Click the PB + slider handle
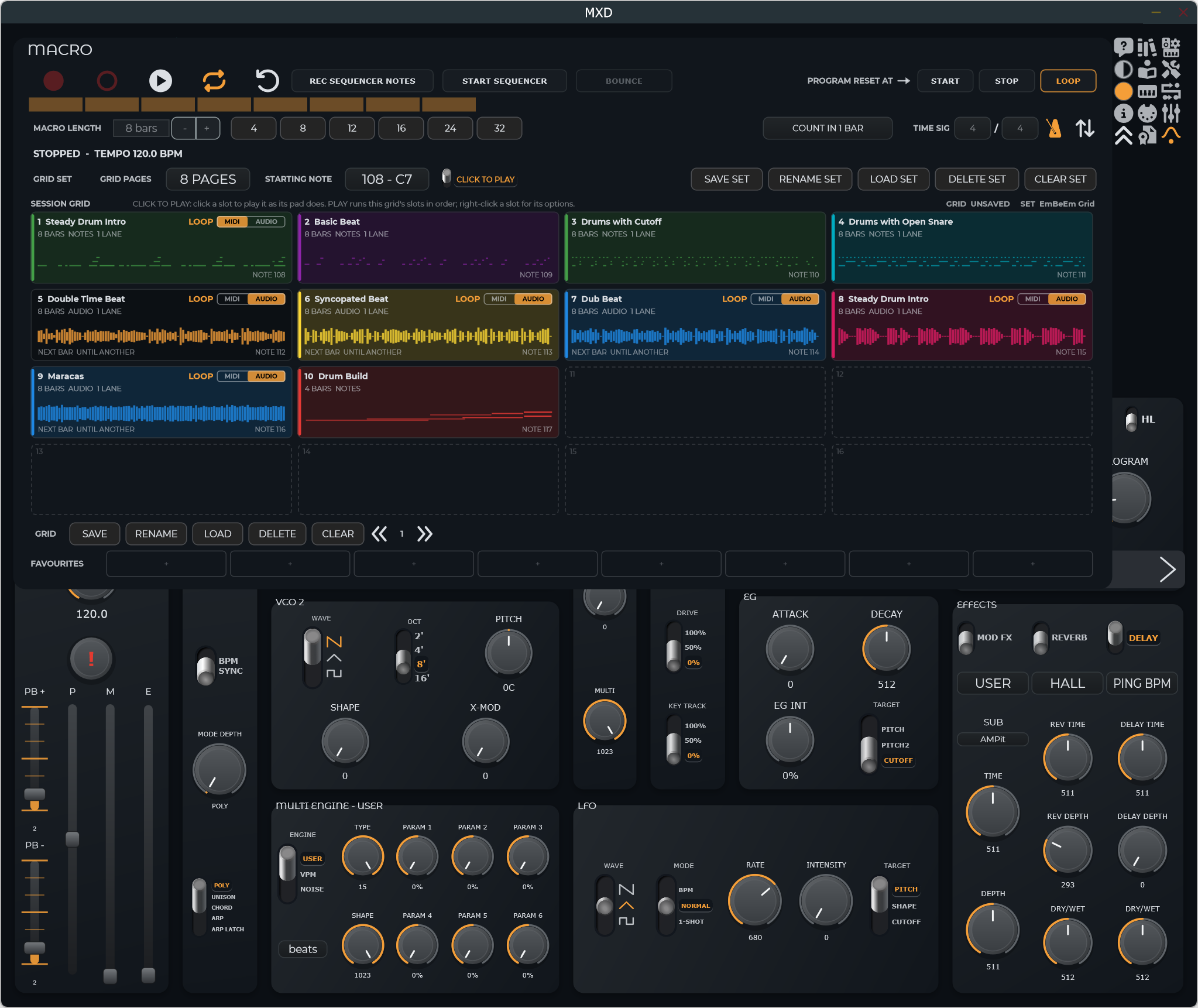 pyautogui.click(x=35, y=795)
